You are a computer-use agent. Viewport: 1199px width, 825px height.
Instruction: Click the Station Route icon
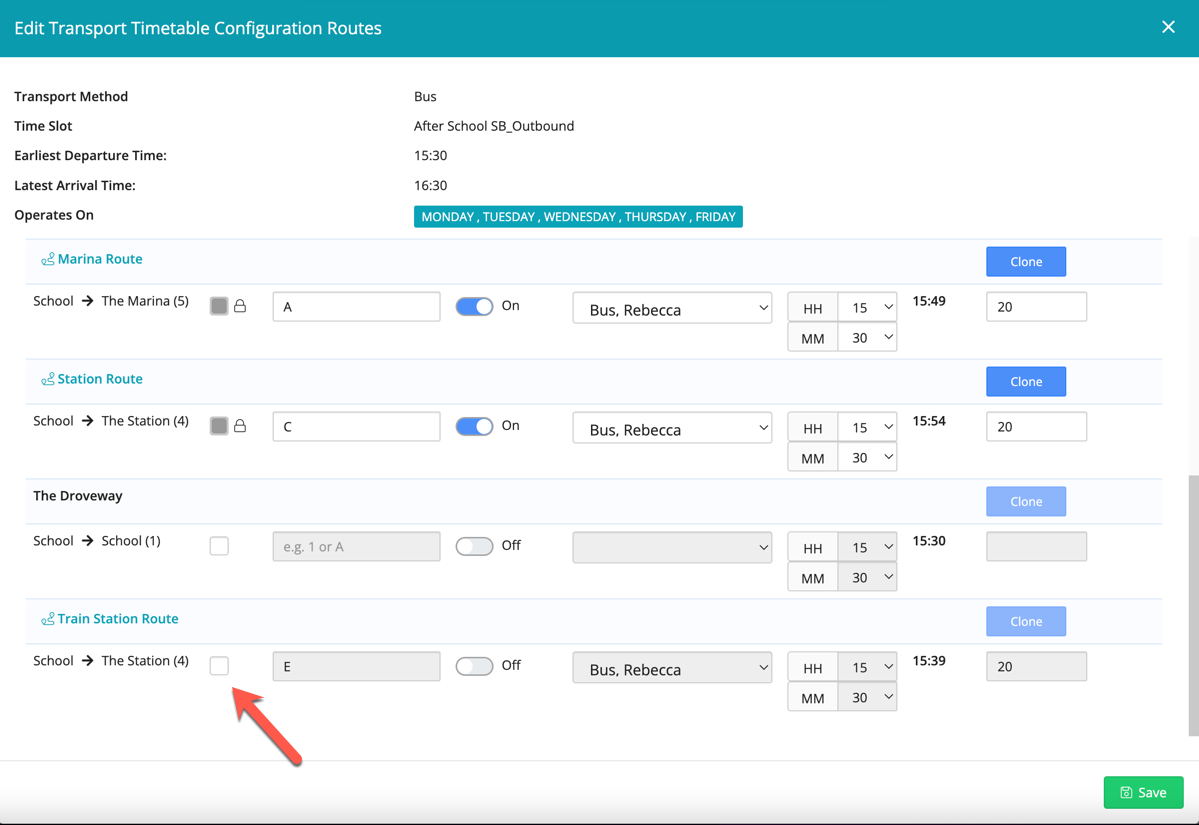coord(47,380)
